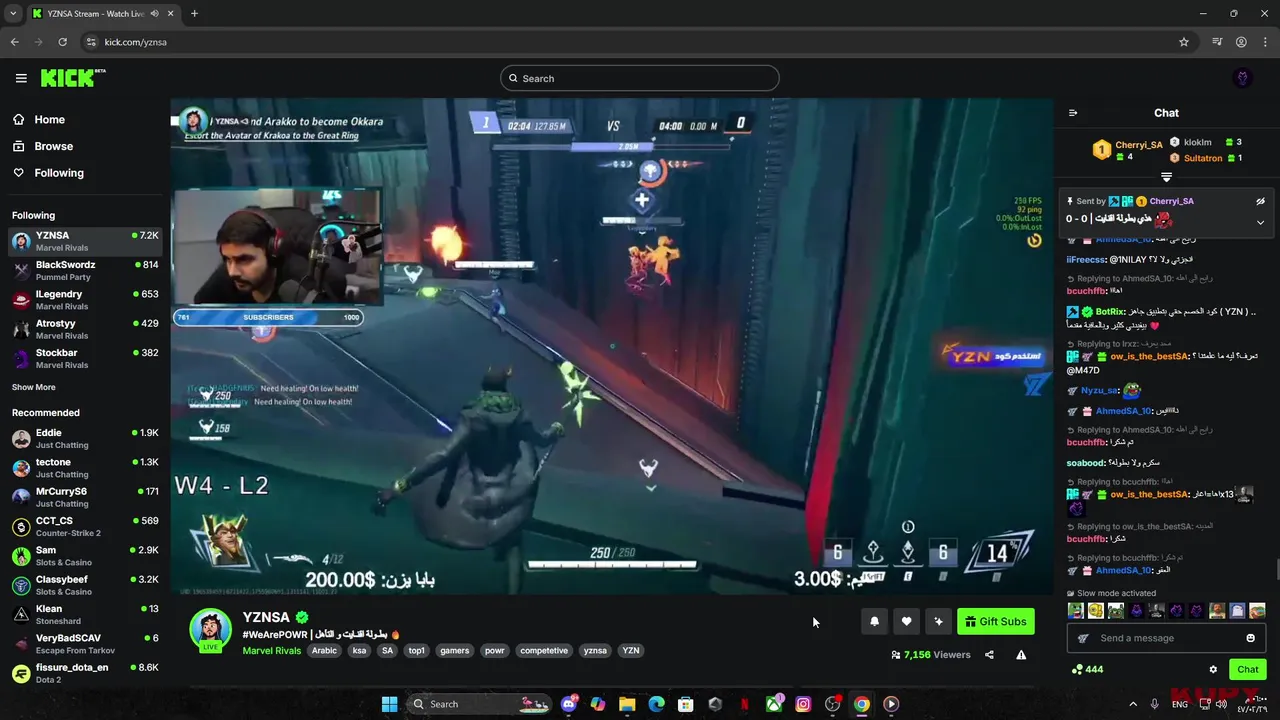Open the ILegendry channel

coord(85,300)
